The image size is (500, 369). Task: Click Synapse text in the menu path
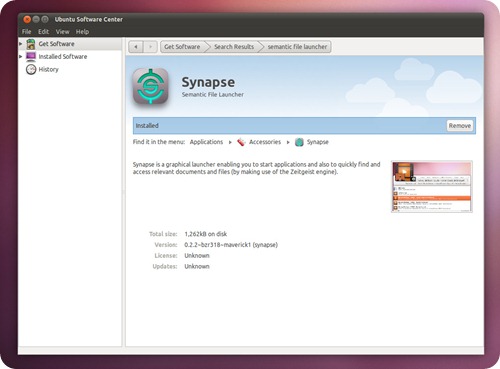(x=318, y=142)
